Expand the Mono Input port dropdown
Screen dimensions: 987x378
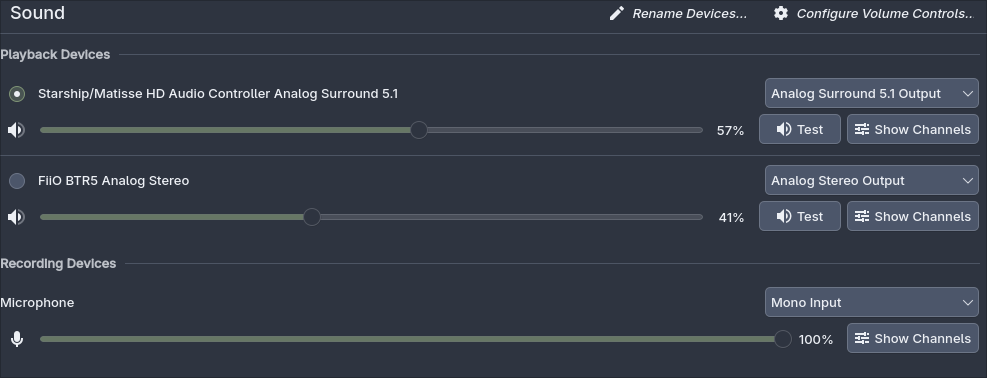click(x=872, y=303)
